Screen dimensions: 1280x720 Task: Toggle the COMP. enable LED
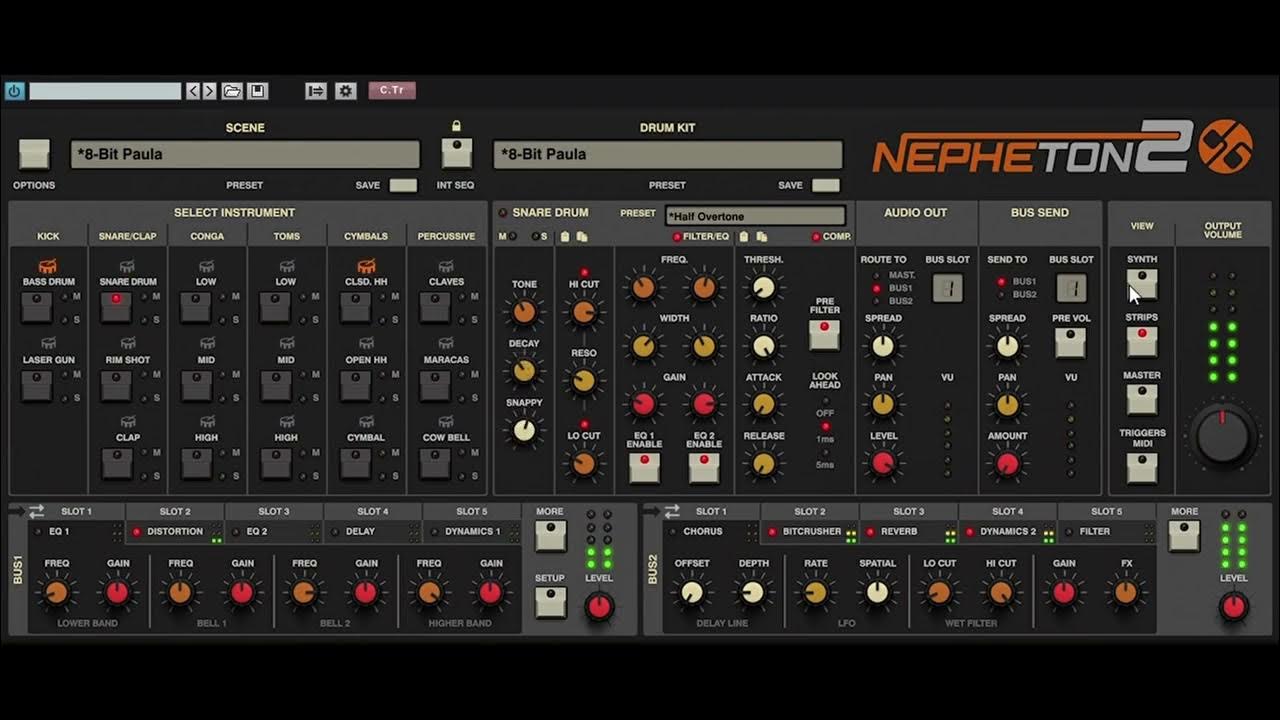(816, 237)
